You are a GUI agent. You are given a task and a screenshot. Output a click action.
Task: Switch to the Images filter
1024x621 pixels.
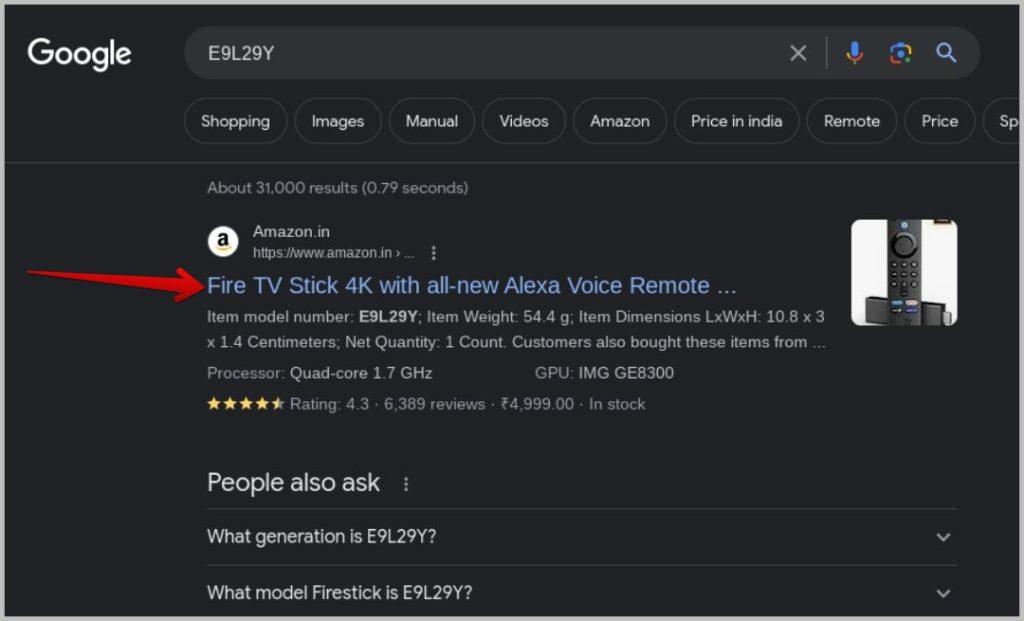338,121
